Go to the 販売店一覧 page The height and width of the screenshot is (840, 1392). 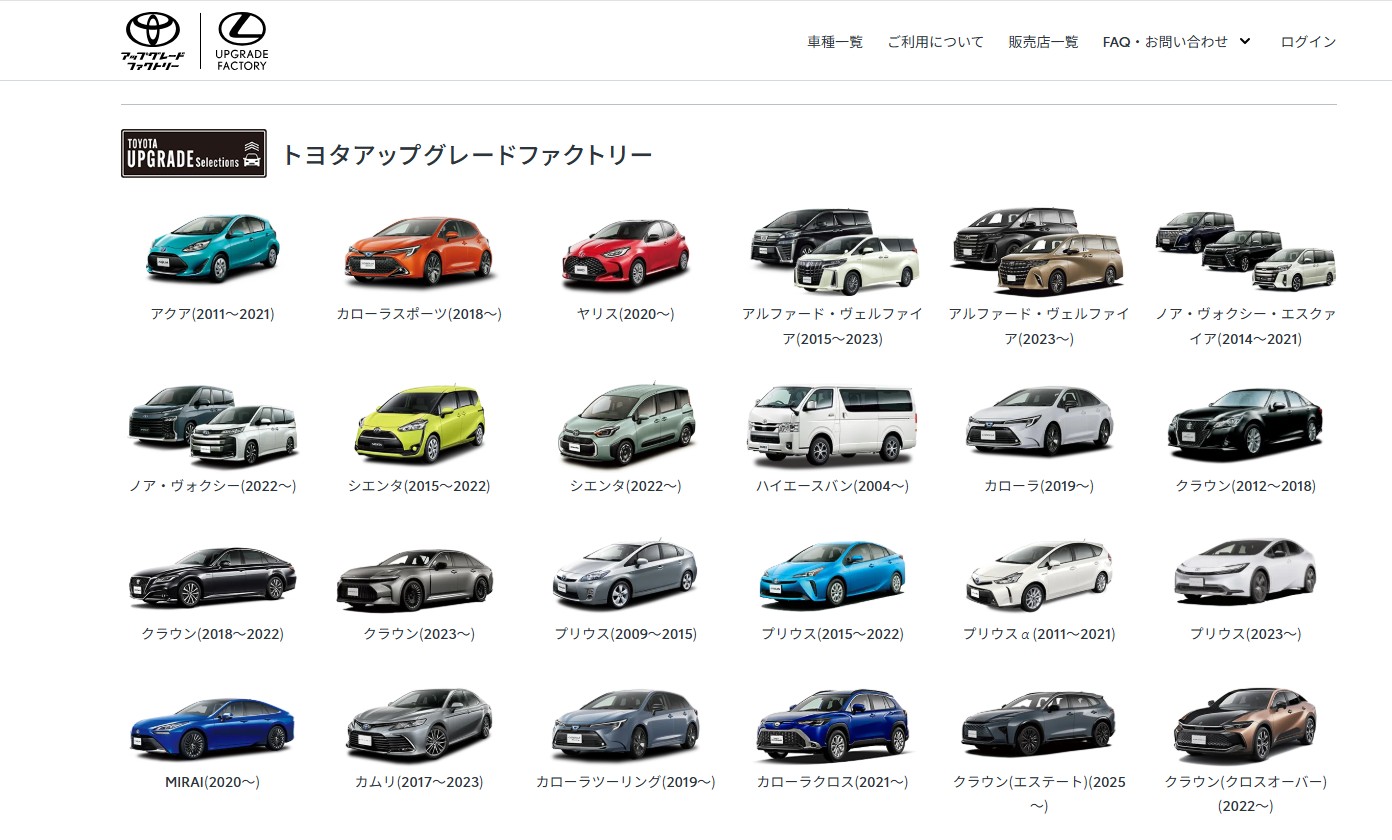tap(1043, 42)
